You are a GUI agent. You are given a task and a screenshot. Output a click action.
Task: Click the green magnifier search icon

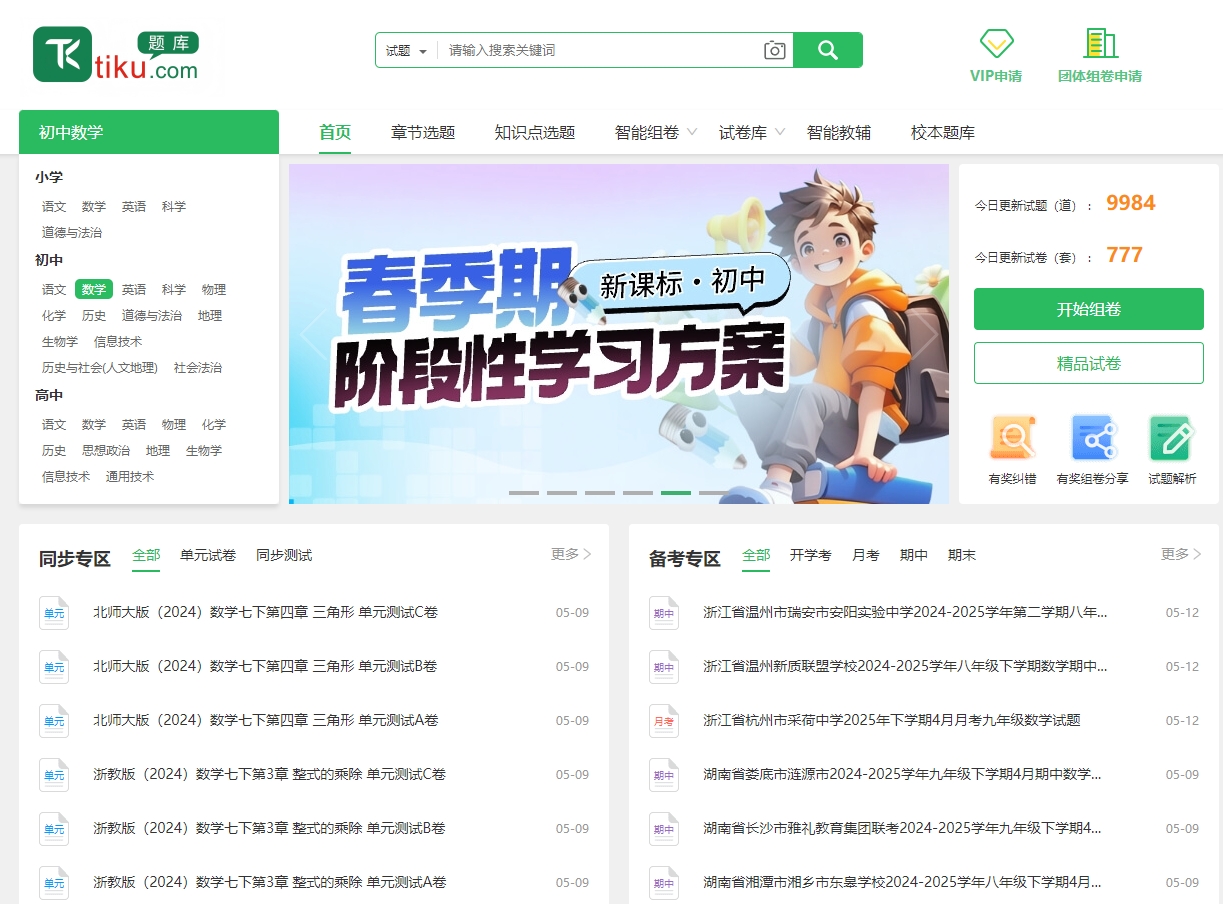point(828,49)
